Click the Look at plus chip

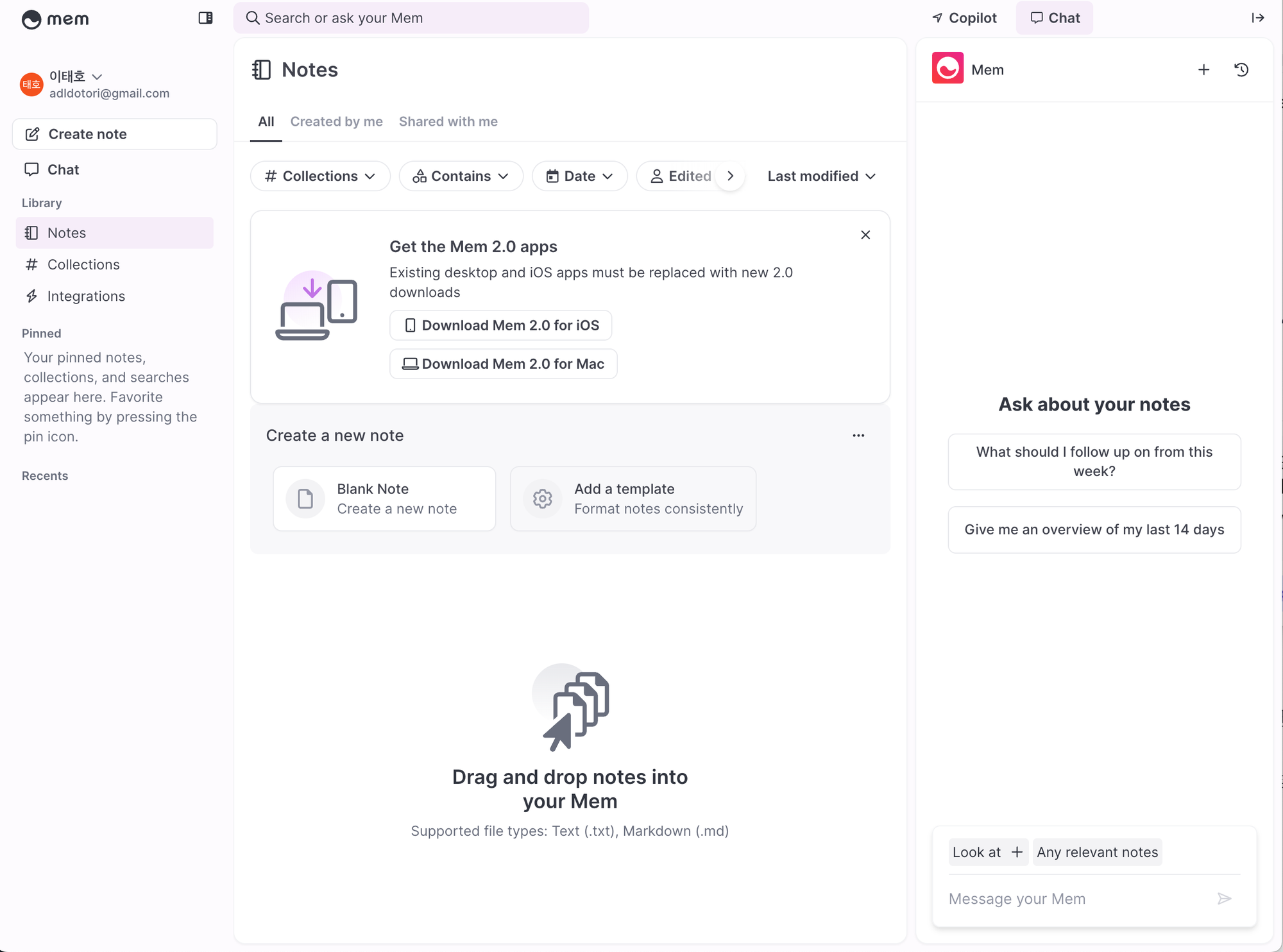(x=989, y=853)
